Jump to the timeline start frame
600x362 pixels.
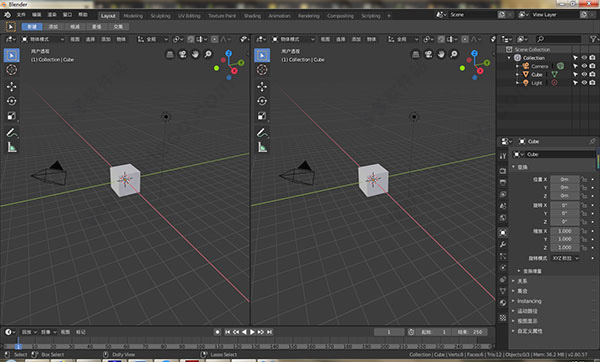pyautogui.click(x=227, y=332)
